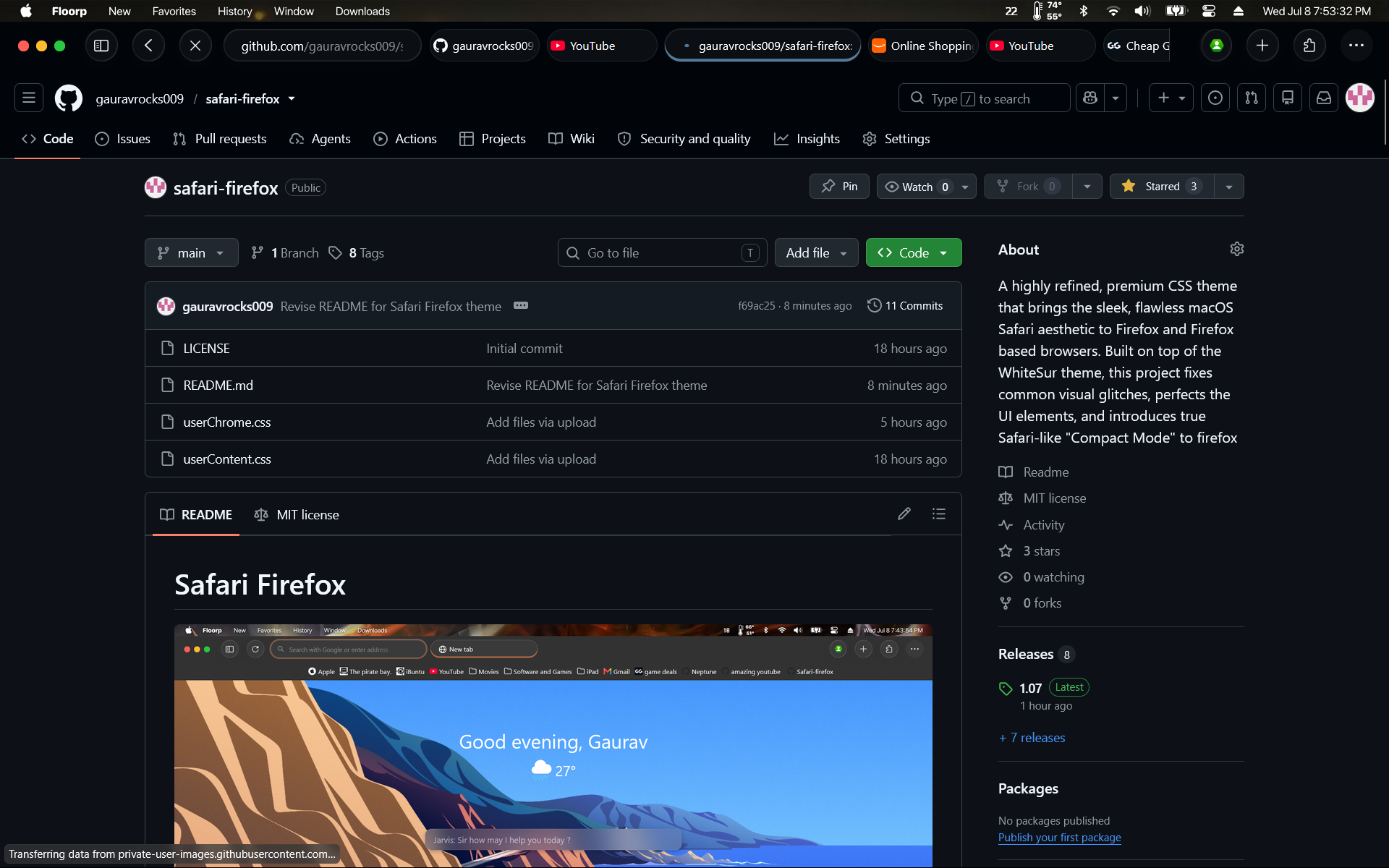Switch to the Issues tab

pyautogui.click(x=123, y=139)
